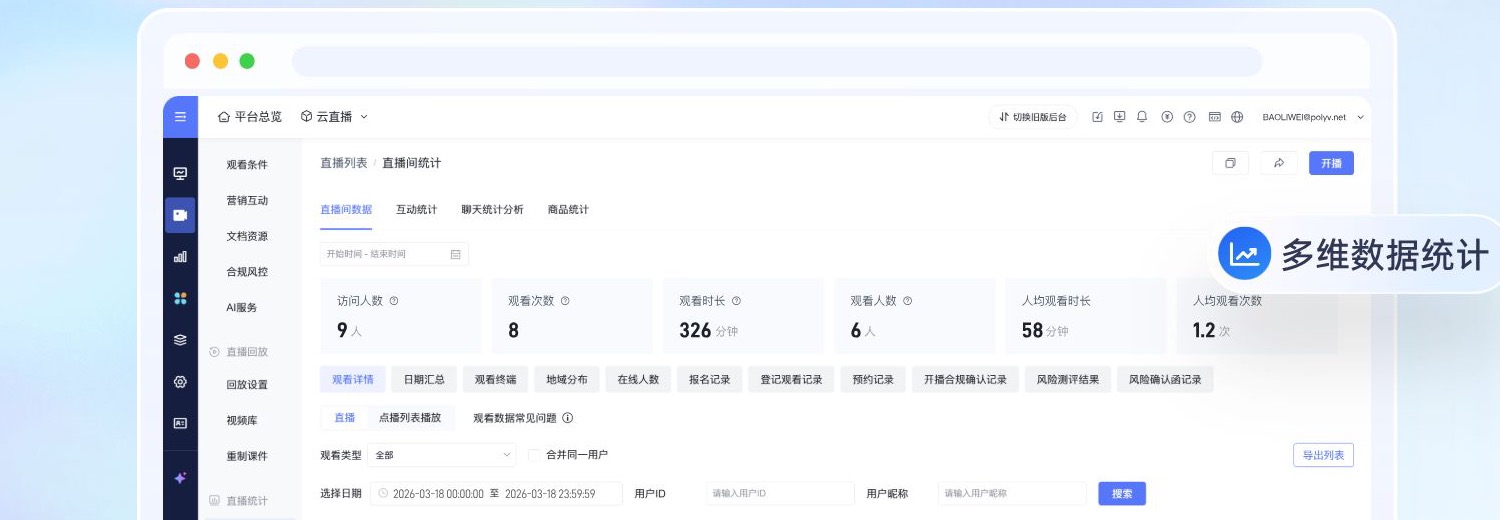Focus the 用户昵称 input field
This screenshot has width=1500, height=520.
pos(1012,494)
